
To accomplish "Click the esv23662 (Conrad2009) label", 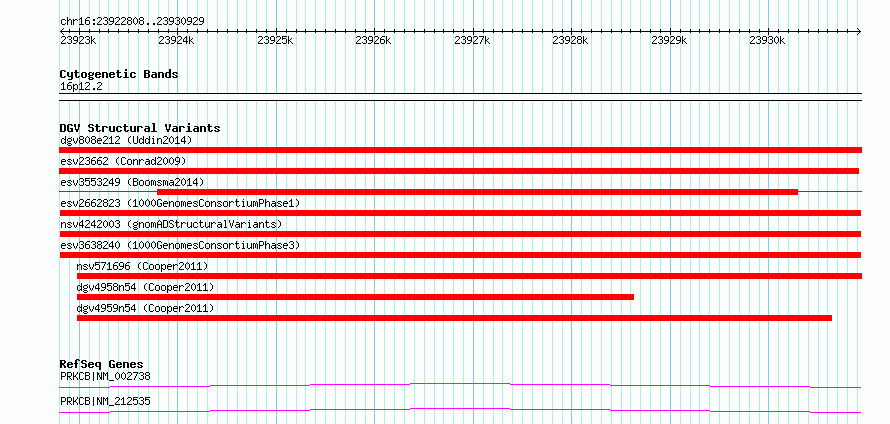I will coord(123,161).
